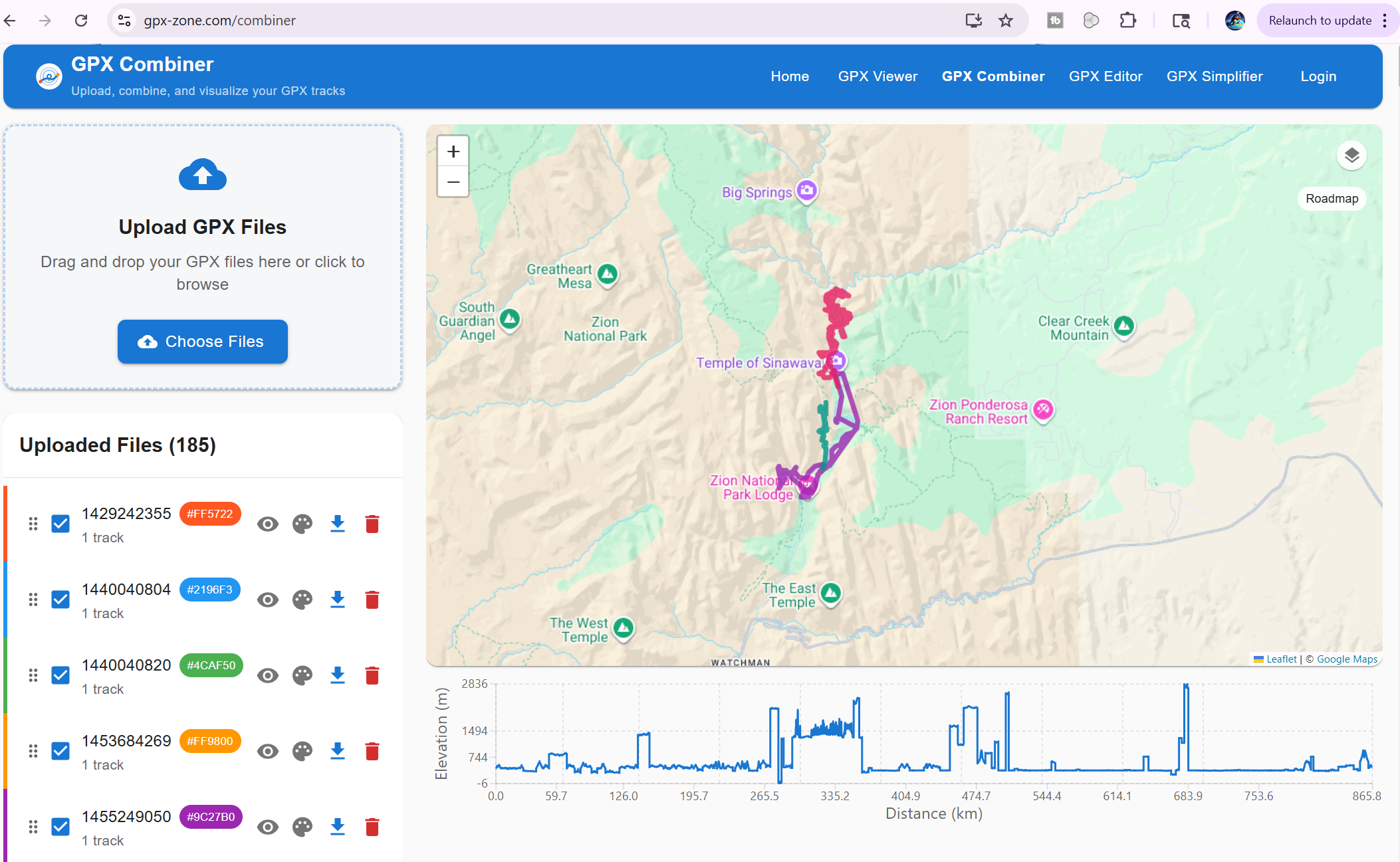This screenshot has height=862, width=1400.
Task: Open the Chrome extensions puzzle menu
Action: tap(1128, 21)
